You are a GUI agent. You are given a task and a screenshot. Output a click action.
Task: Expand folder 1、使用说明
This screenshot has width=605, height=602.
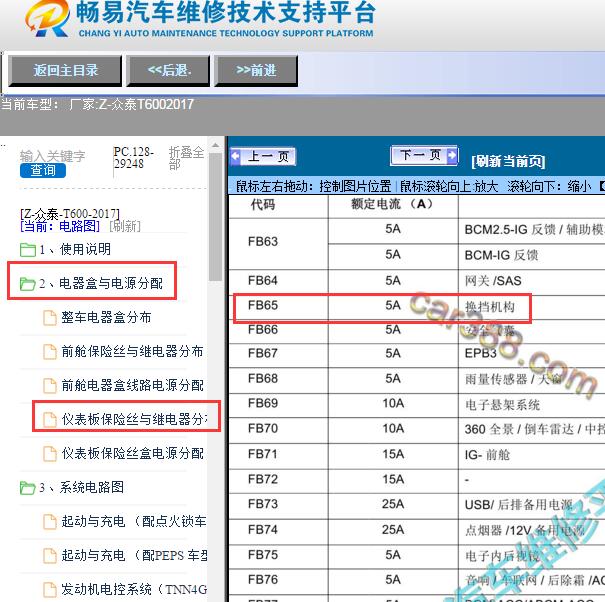74,249
